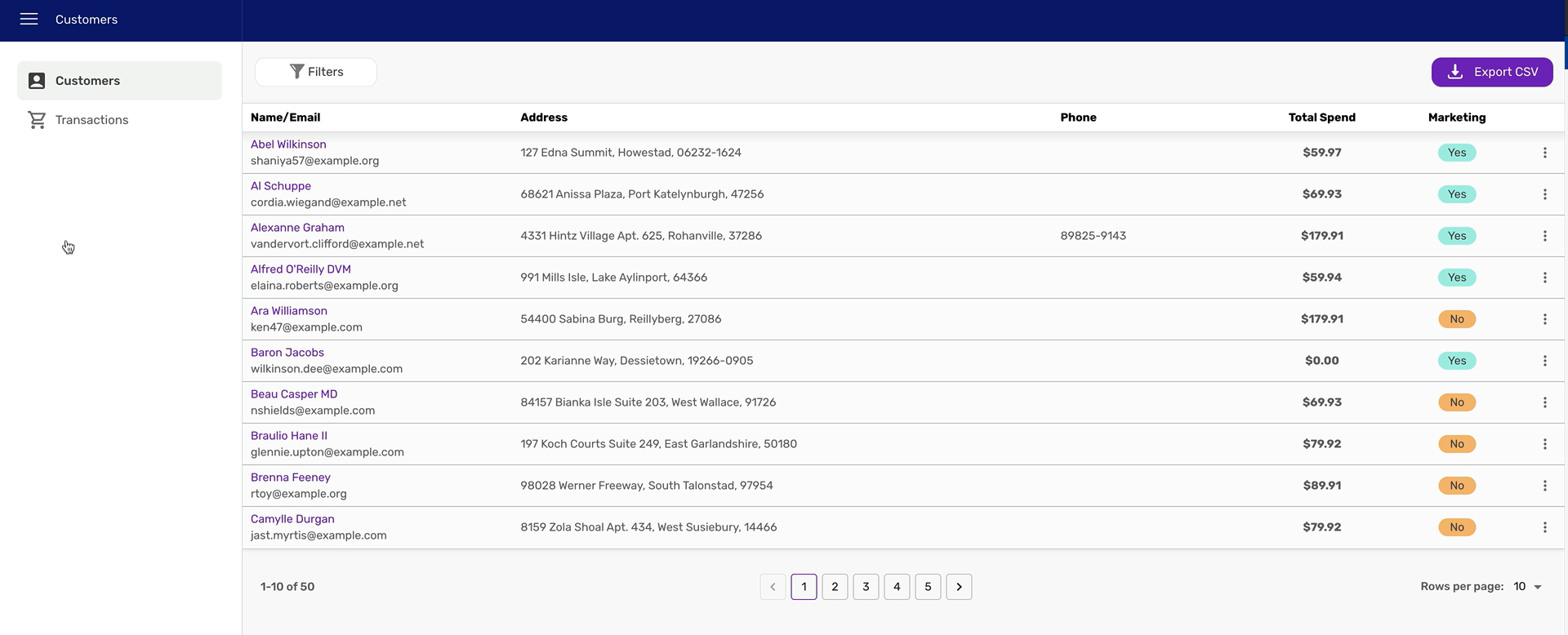Screen dimensions: 1568x635
Task: Click address 68621 Anissa Plaza, Port Katelynburgh
Action: pos(642,194)
